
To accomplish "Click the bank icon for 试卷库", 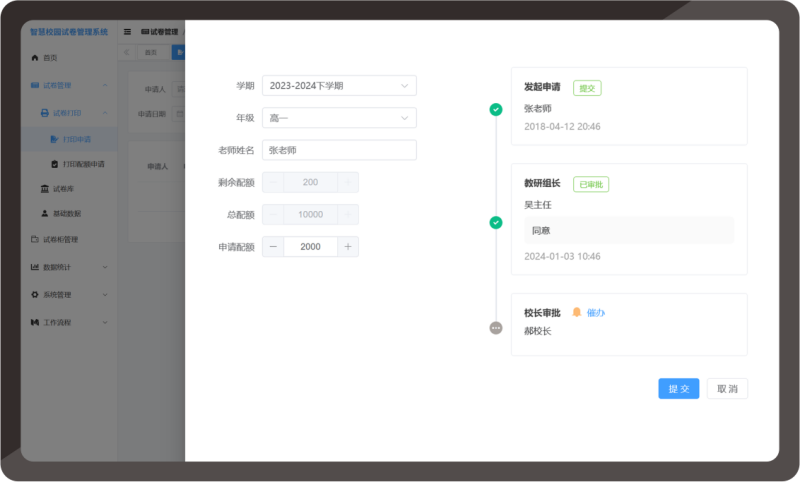I will 45,189.
